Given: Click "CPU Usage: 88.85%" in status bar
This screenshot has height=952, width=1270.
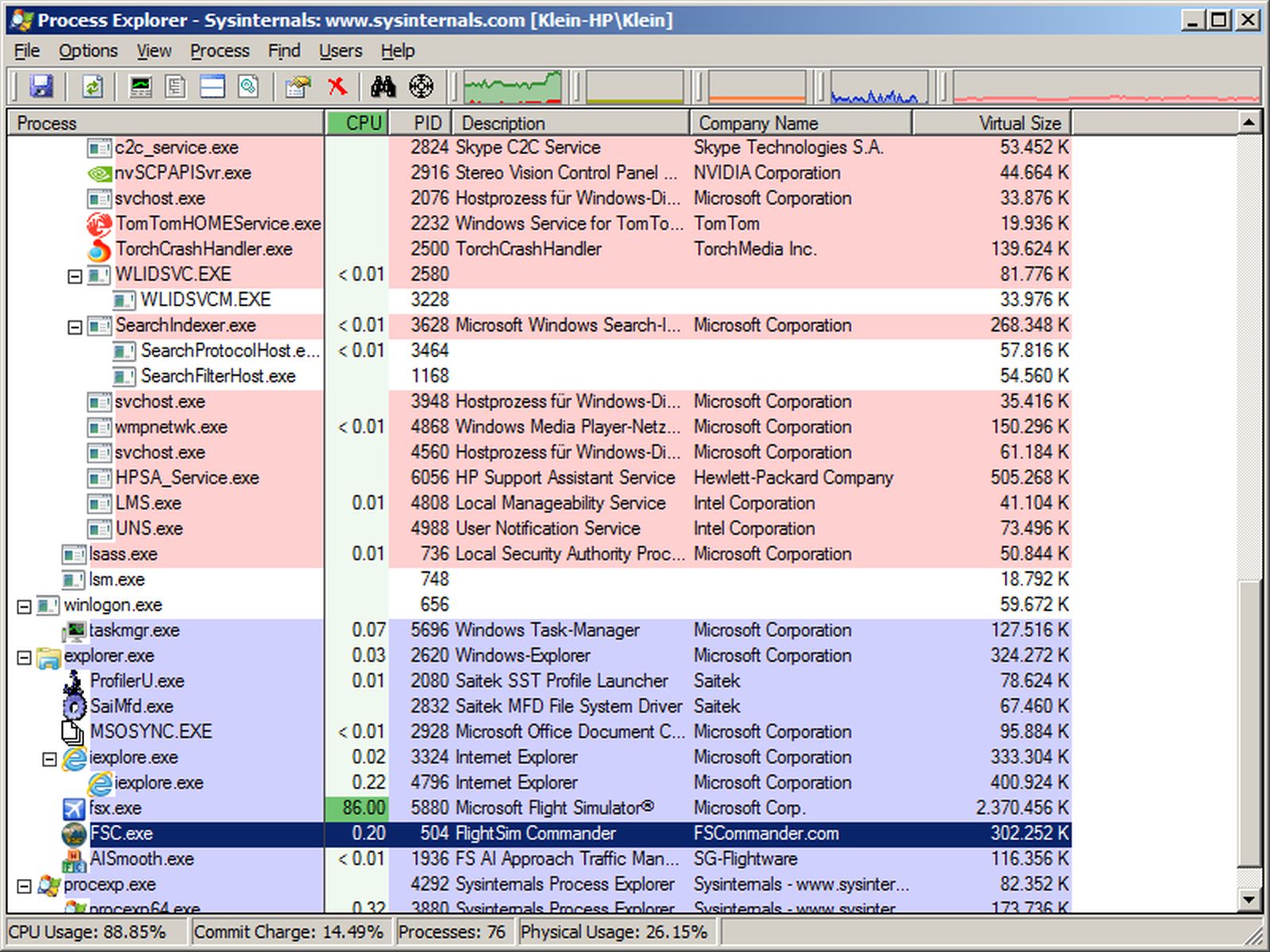Looking at the screenshot, I should (x=87, y=932).
